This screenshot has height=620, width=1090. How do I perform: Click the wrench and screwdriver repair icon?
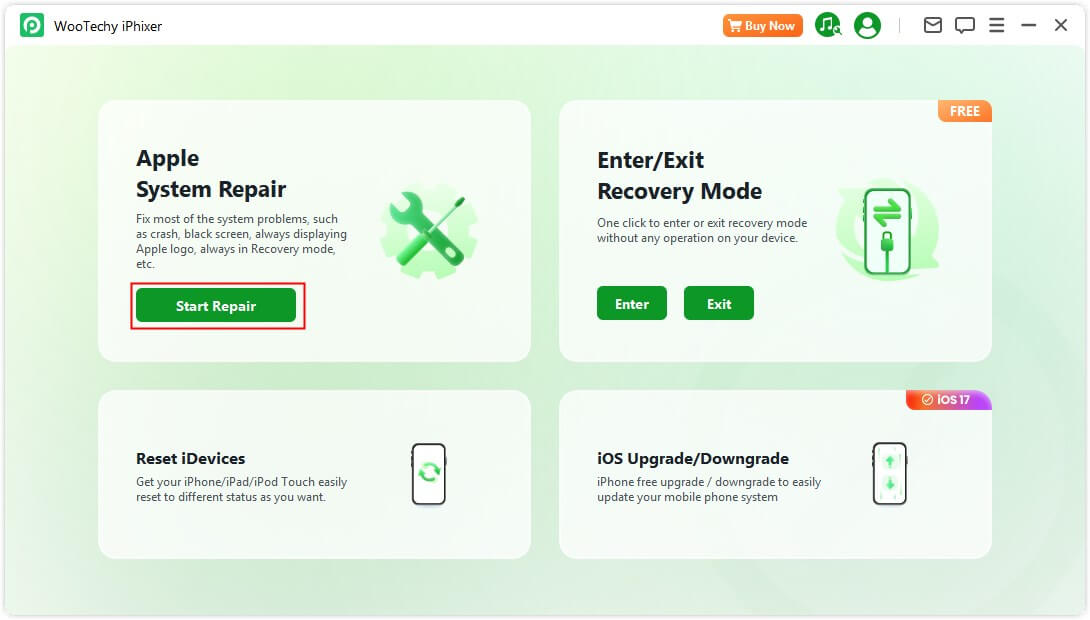(x=428, y=232)
